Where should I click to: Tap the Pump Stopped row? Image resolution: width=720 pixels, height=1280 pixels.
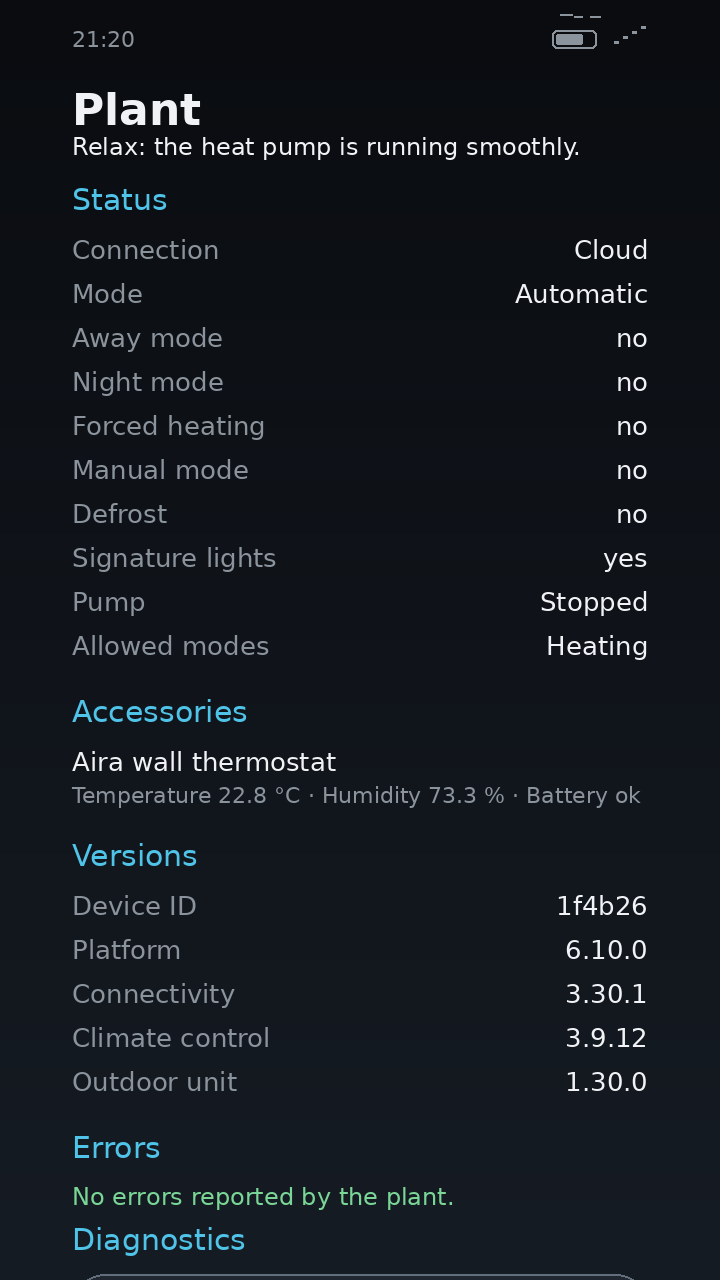360,602
